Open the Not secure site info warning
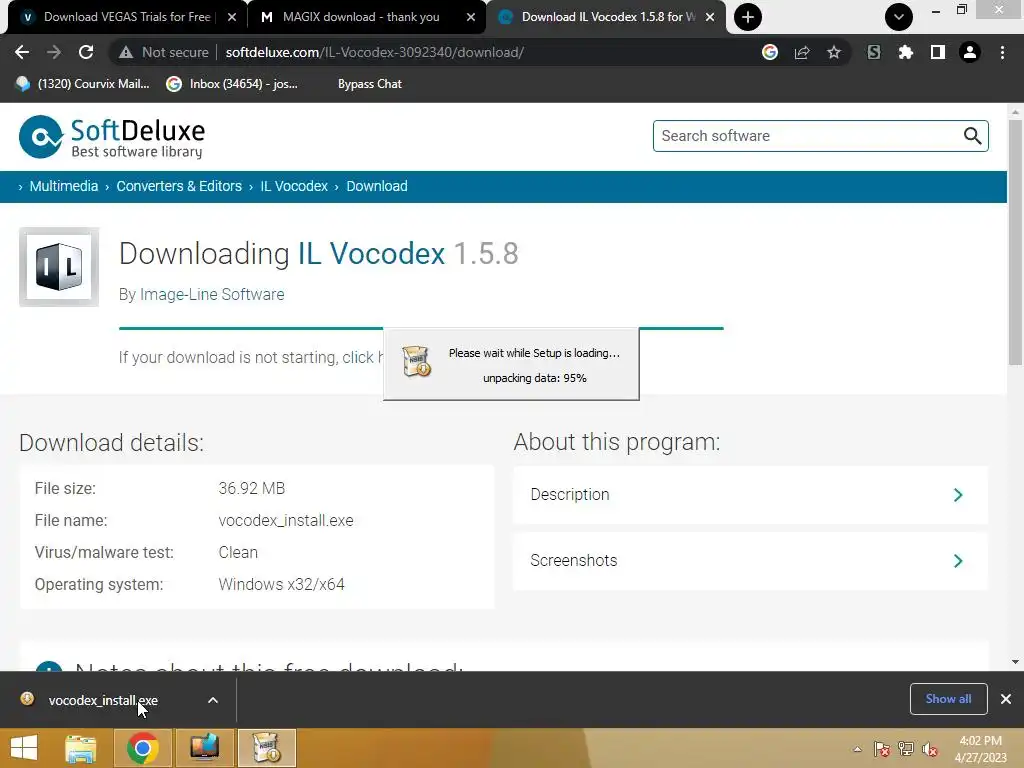1024x768 pixels. [x=164, y=52]
